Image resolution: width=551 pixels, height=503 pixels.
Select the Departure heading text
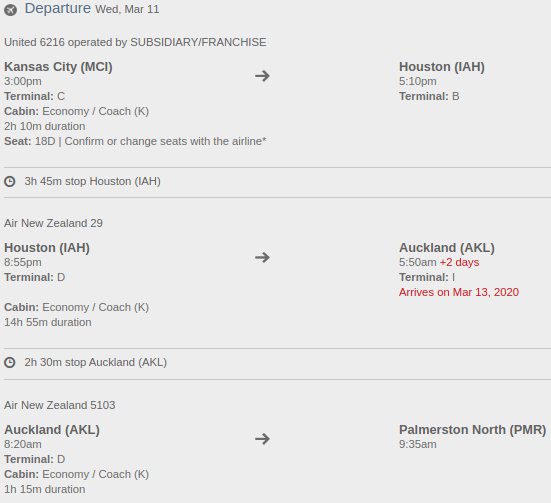(x=58, y=8)
